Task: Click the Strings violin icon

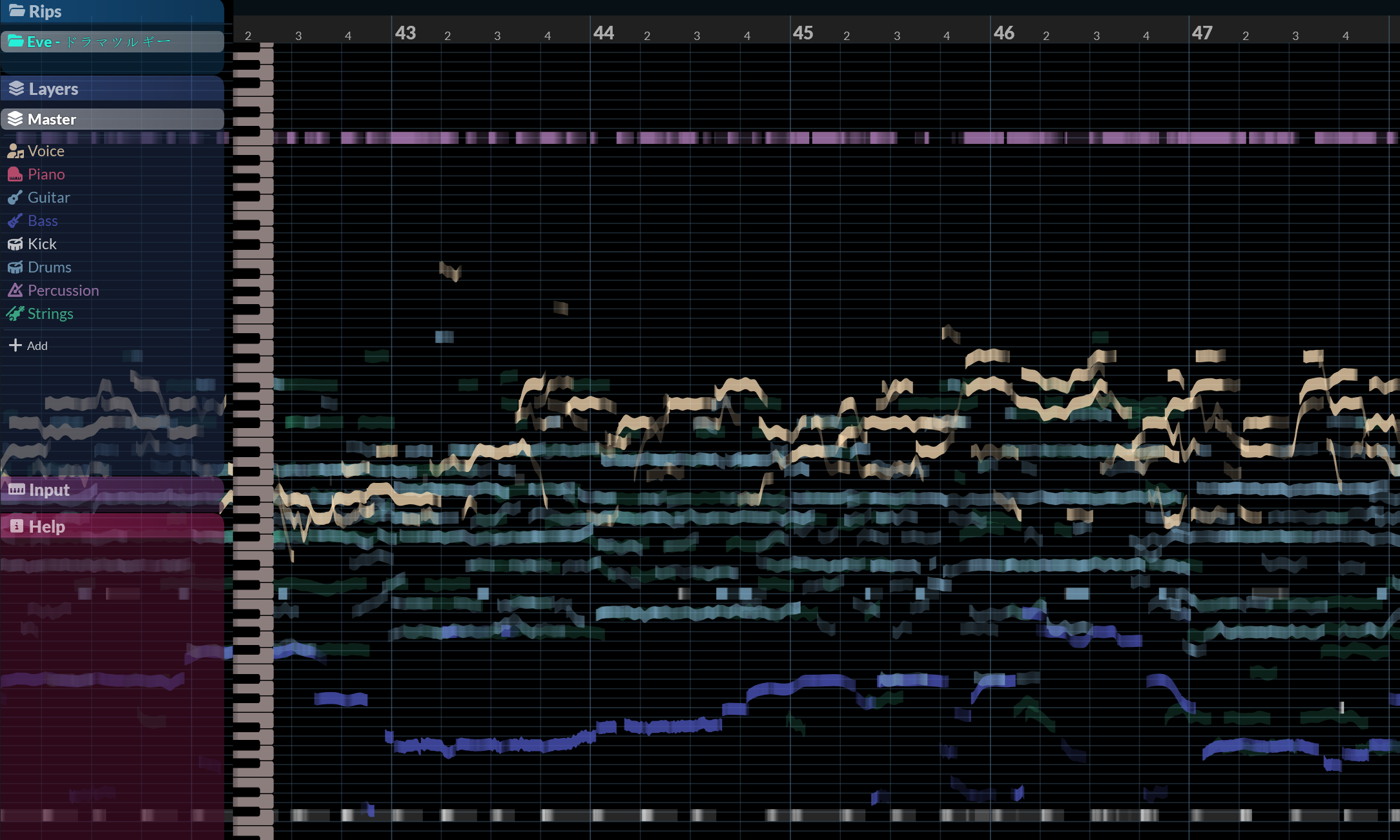Action: click(x=15, y=314)
